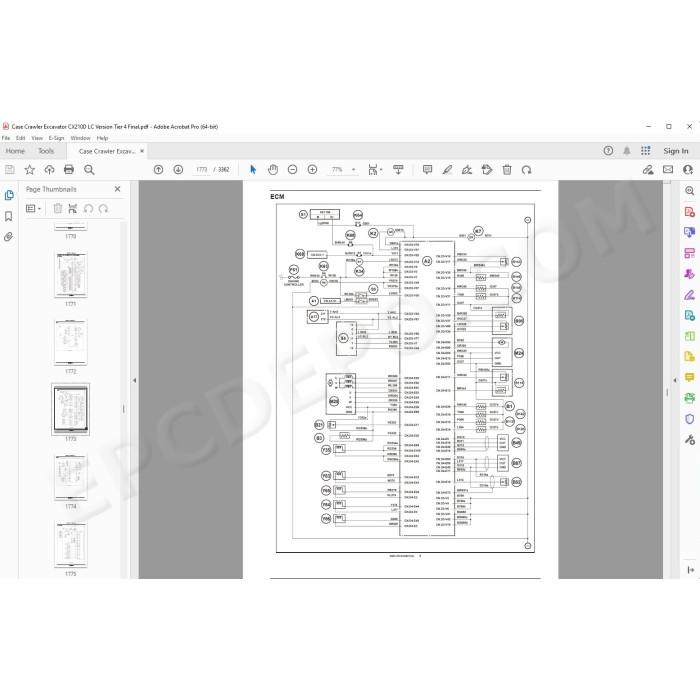Image resolution: width=700 pixels, height=700 pixels.
Task: Select the Highlight pen tool
Action: (x=447, y=170)
